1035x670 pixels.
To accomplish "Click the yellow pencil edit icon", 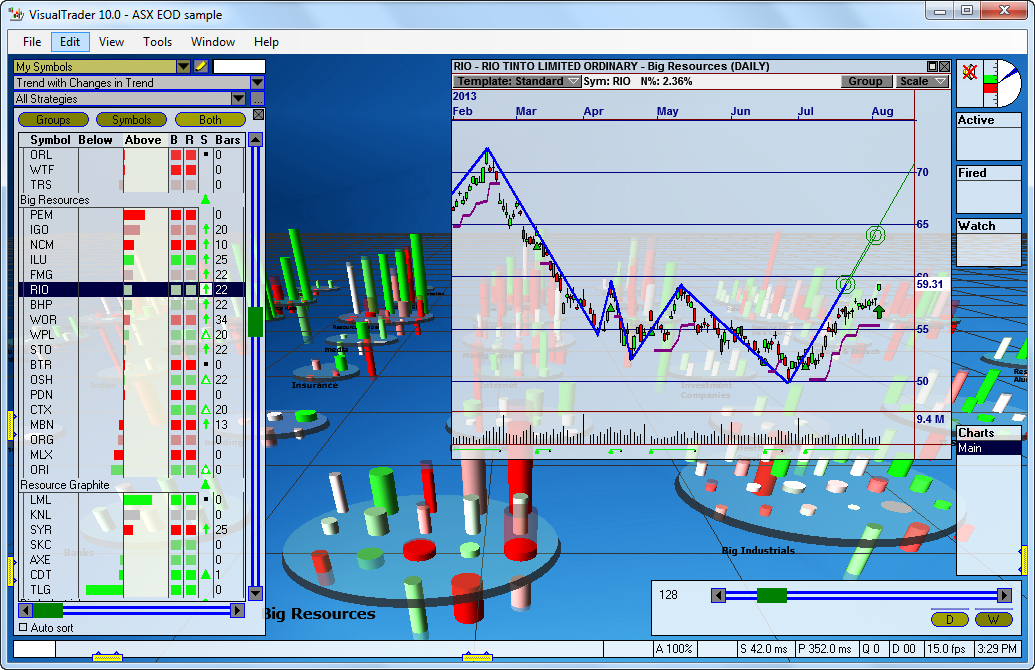I will (x=201, y=67).
